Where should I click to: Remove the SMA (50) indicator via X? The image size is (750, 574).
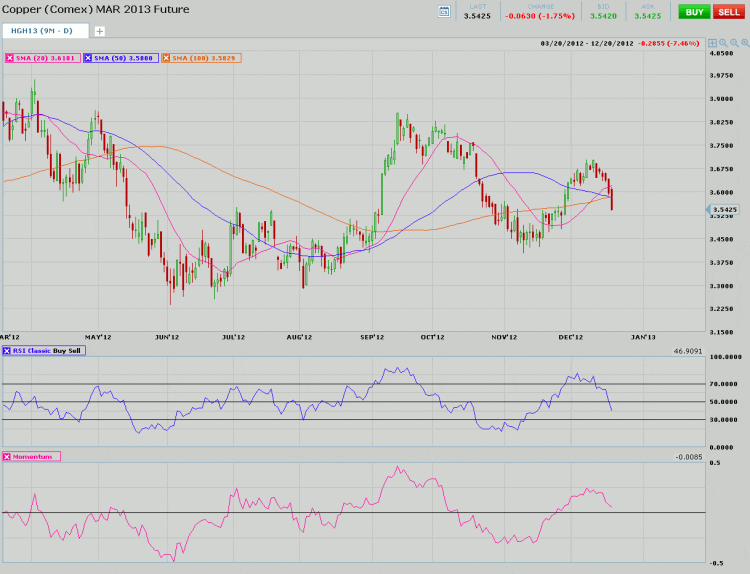pos(89,59)
